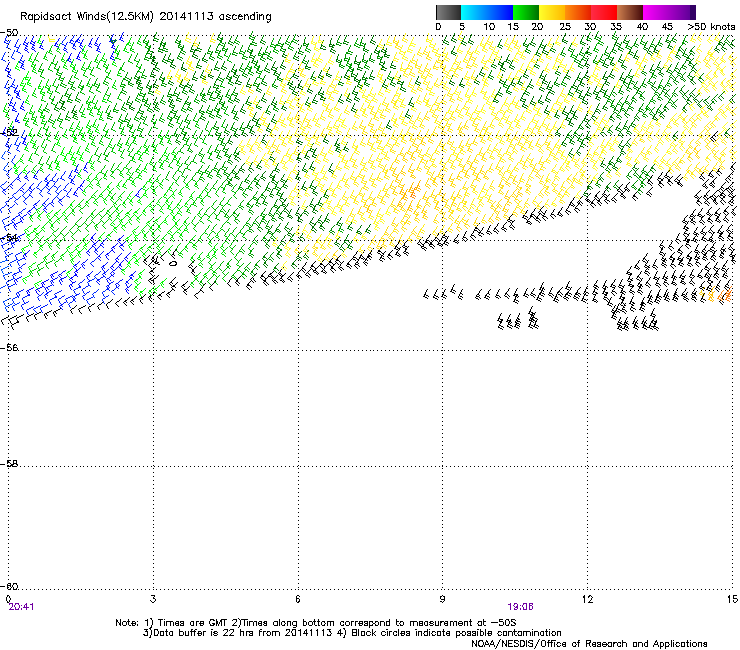Click the '-60' latitude axis label

pos(9,586)
